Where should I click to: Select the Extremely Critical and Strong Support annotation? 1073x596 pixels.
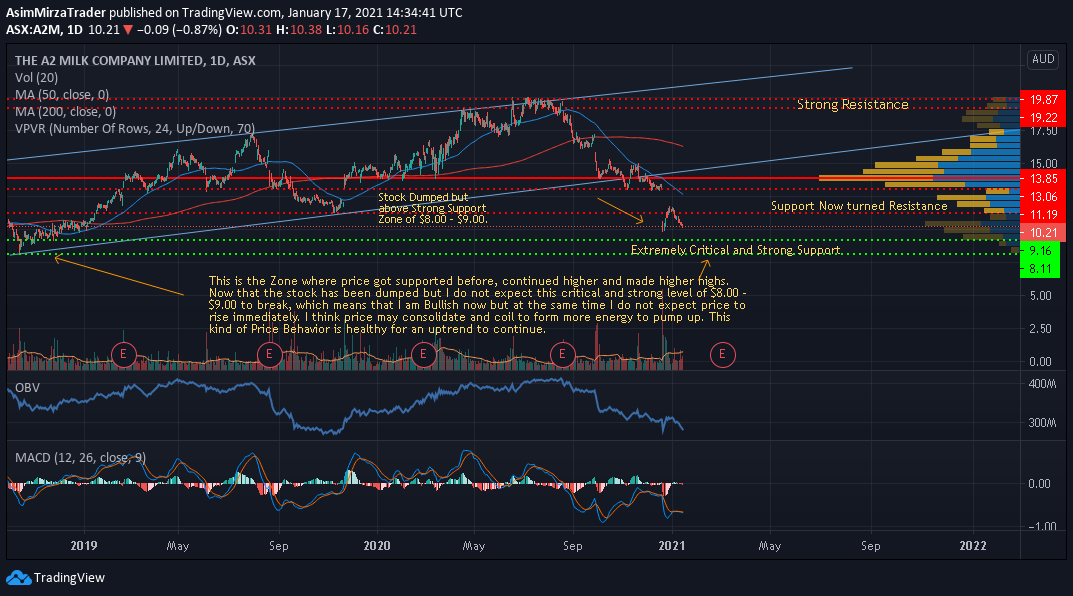[x=736, y=250]
